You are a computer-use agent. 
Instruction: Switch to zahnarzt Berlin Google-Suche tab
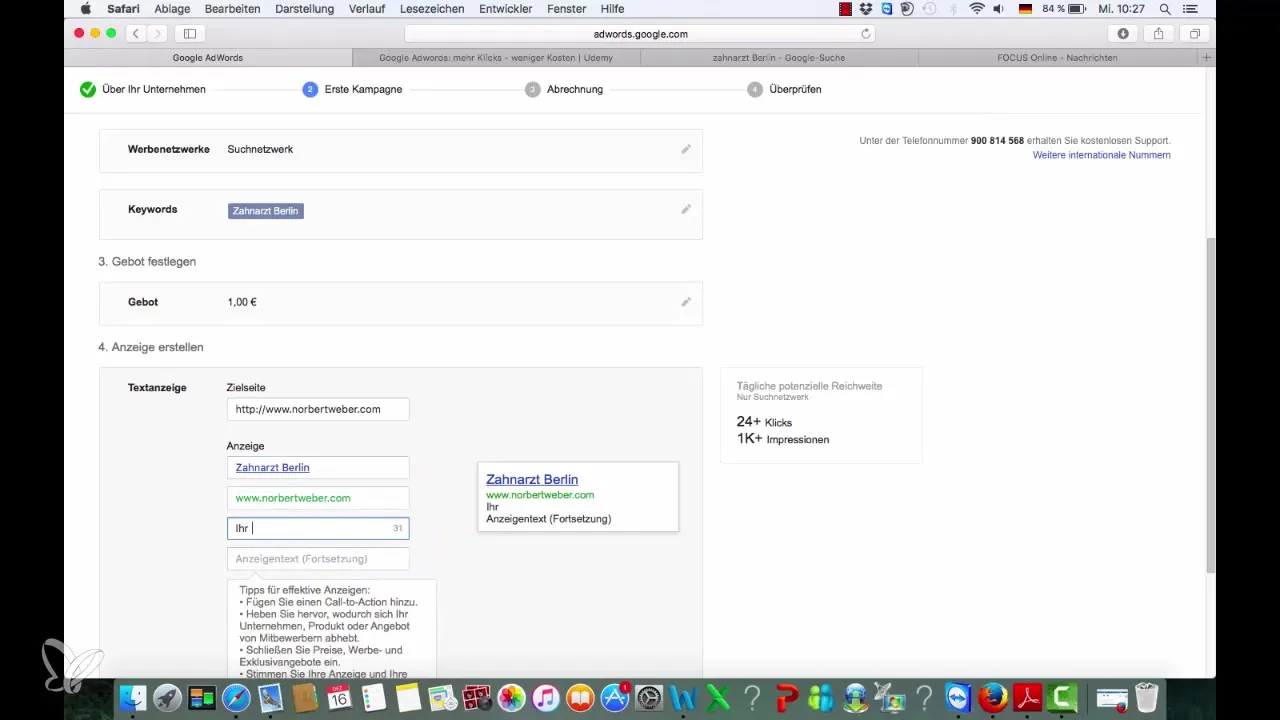coord(778,58)
